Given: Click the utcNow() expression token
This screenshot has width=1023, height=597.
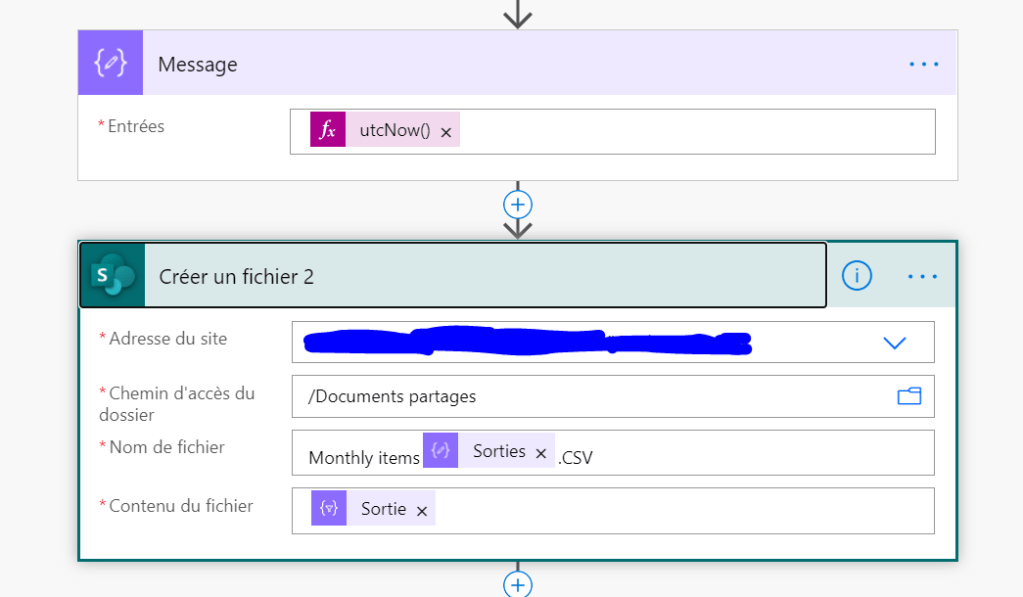Looking at the screenshot, I should point(395,131).
